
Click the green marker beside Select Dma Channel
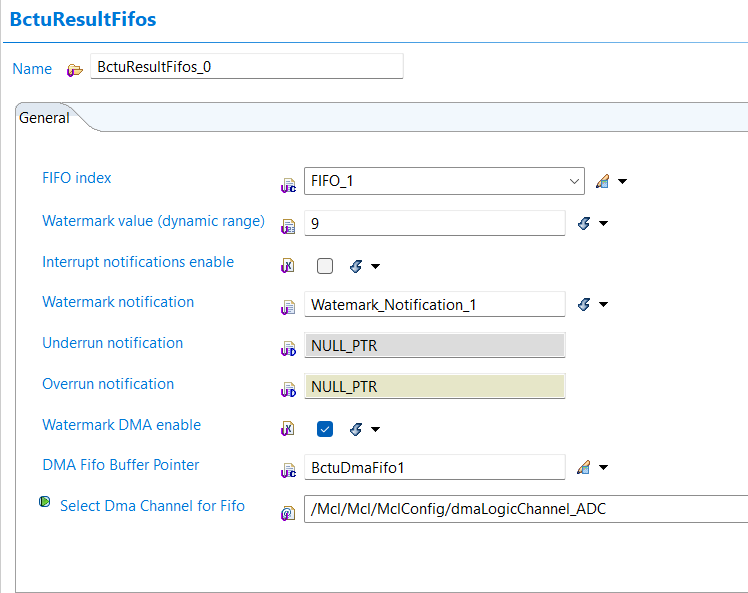[45, 502]
